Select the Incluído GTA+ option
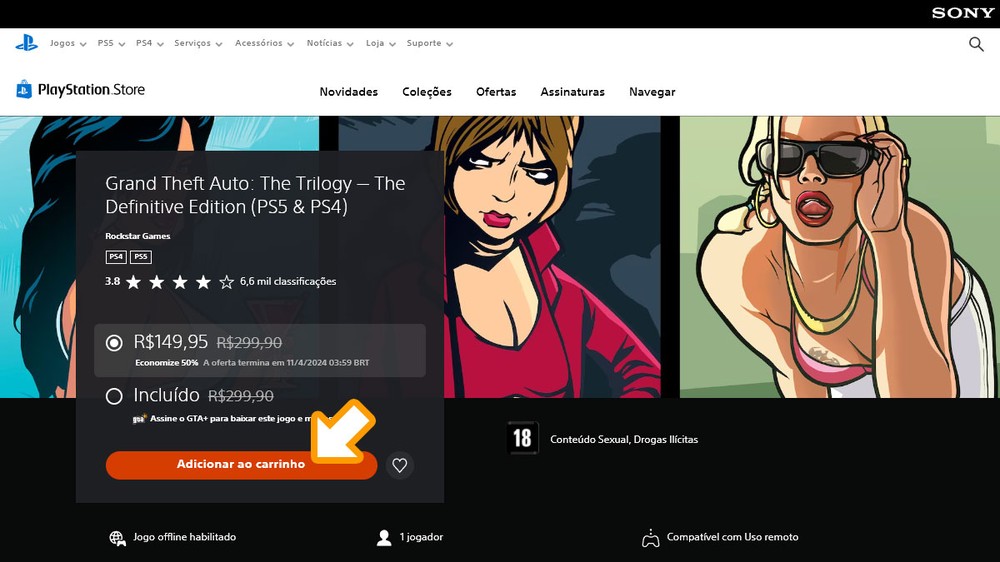Viewport: 1000px width, 562px height. (114, 396)
